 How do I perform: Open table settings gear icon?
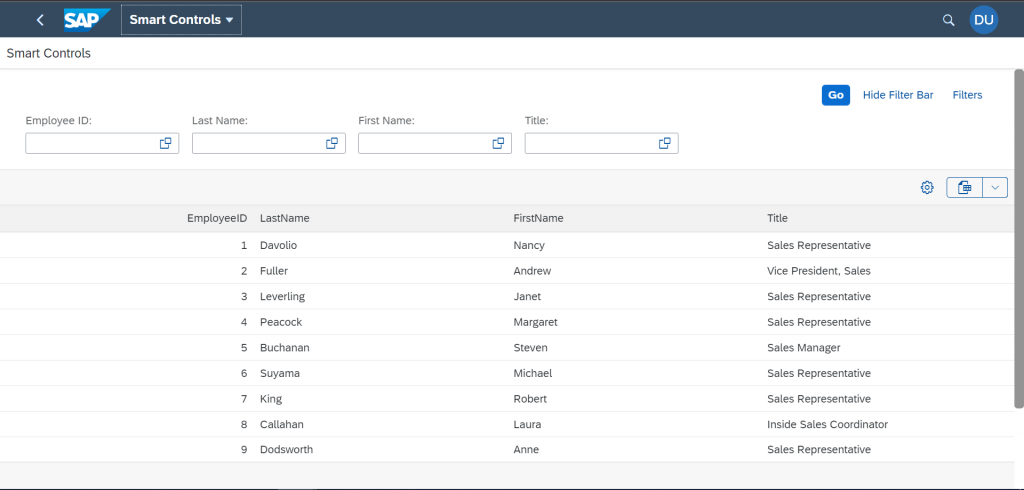[927, 188]
